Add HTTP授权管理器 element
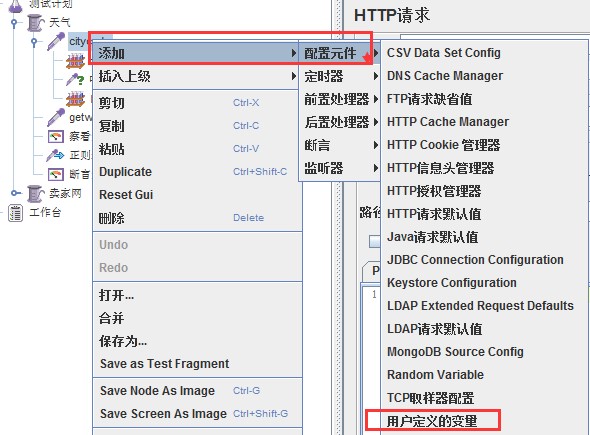Image resolution: width=590 pixels, height=435 pixels. [x=484, y=191]
